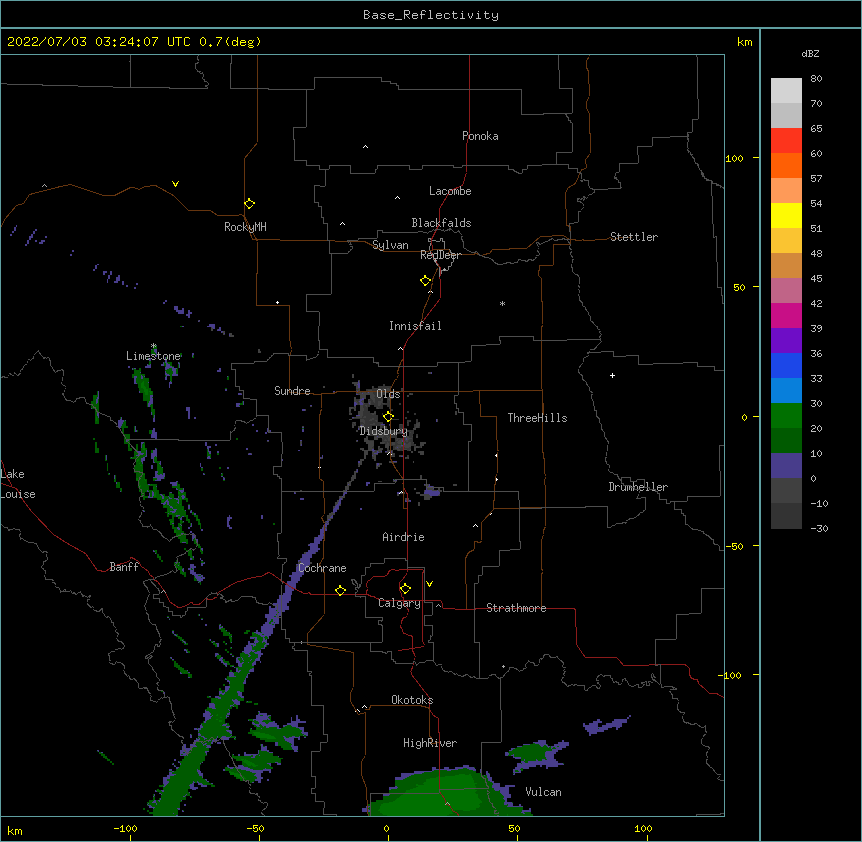Click the -30 value on dBZ legend
This screenshot has height=842, width=862.
(819, 528)
